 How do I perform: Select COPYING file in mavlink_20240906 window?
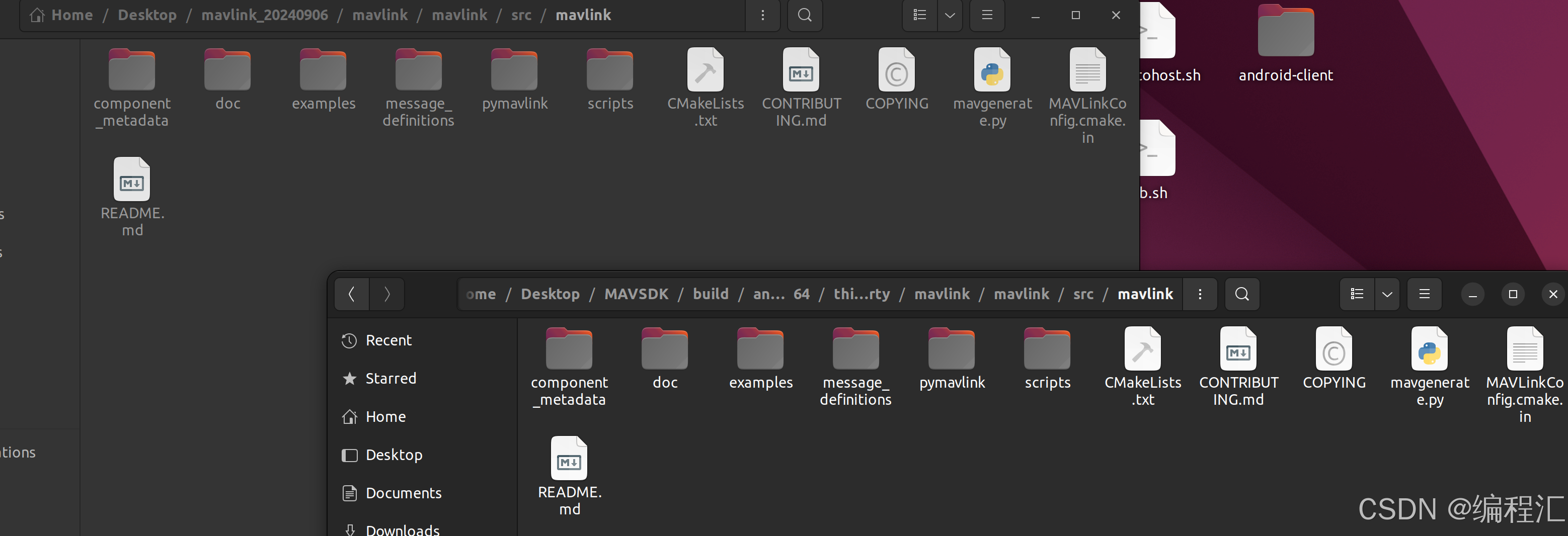[897, 79]
